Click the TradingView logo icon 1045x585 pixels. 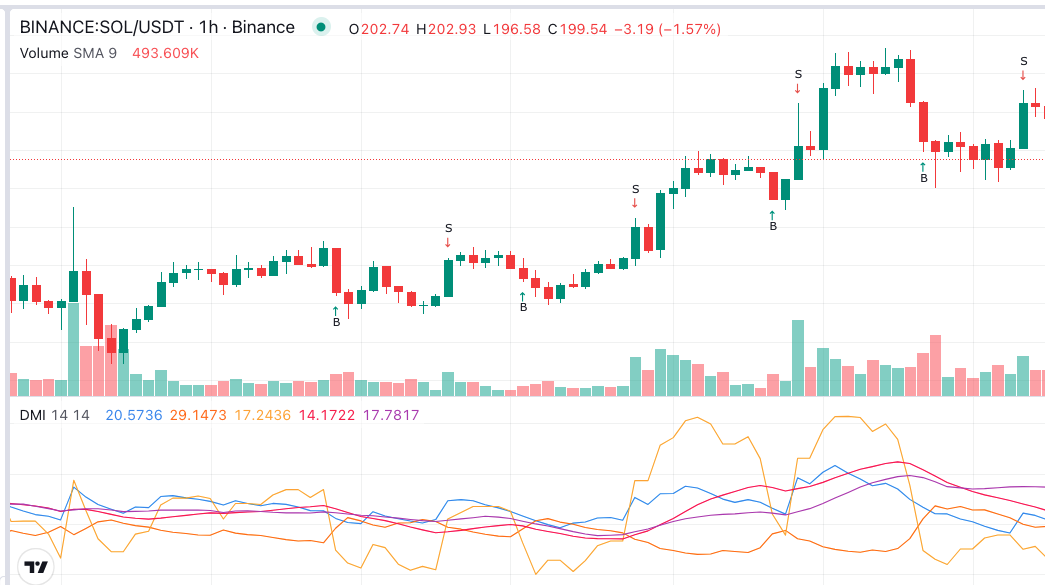coord(35,567)
